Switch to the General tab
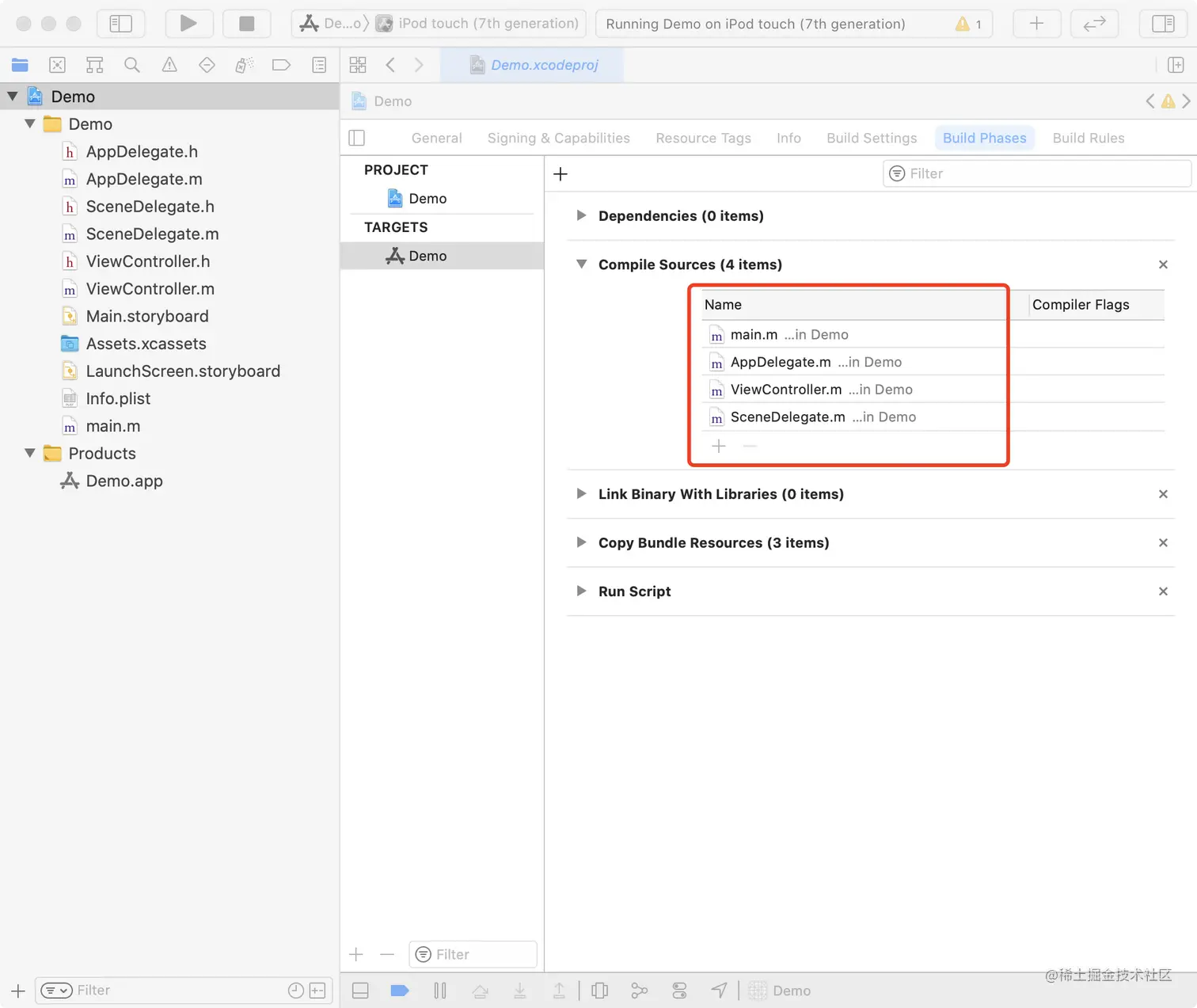Screen dimensions: 1197x1008 [437, 138]
